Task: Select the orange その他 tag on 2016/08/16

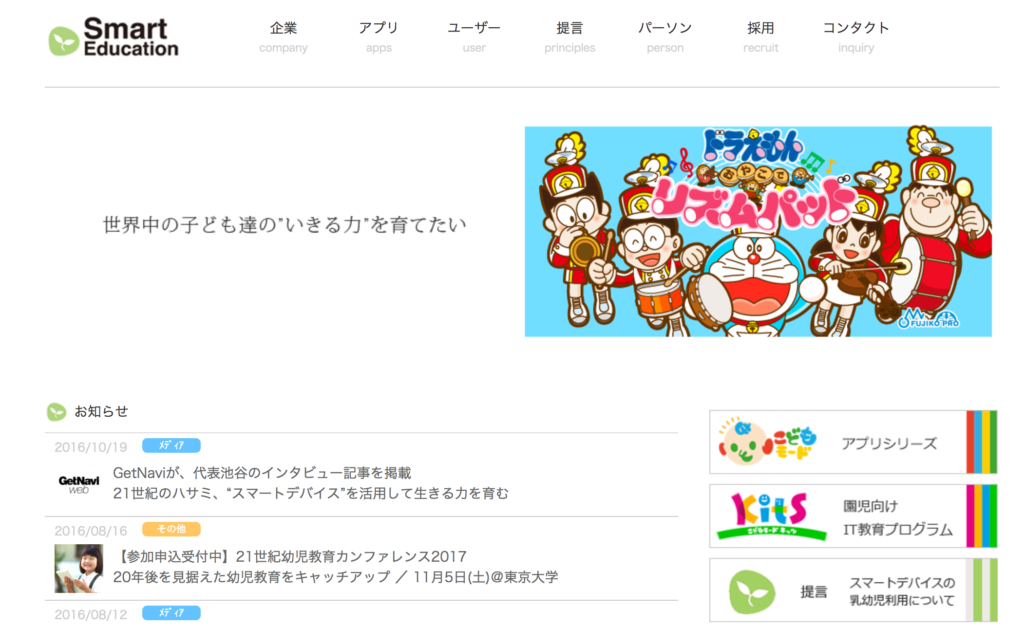Action: click(x=171, y=529)
